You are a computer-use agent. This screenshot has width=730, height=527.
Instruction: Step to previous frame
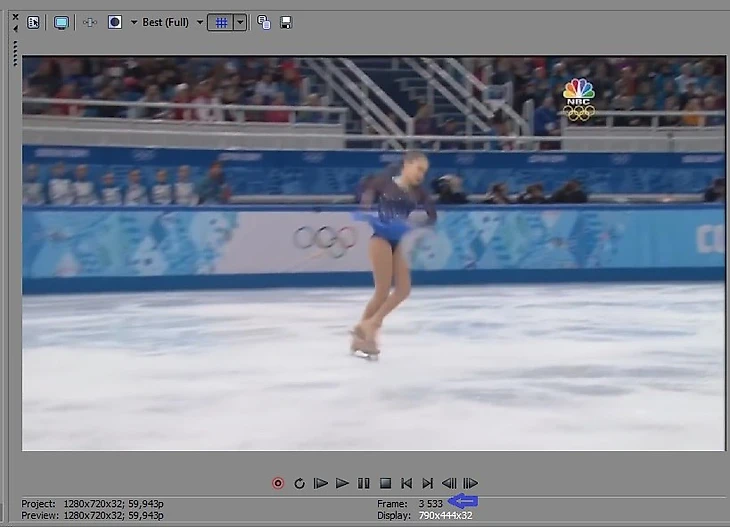tap(449, 483)
